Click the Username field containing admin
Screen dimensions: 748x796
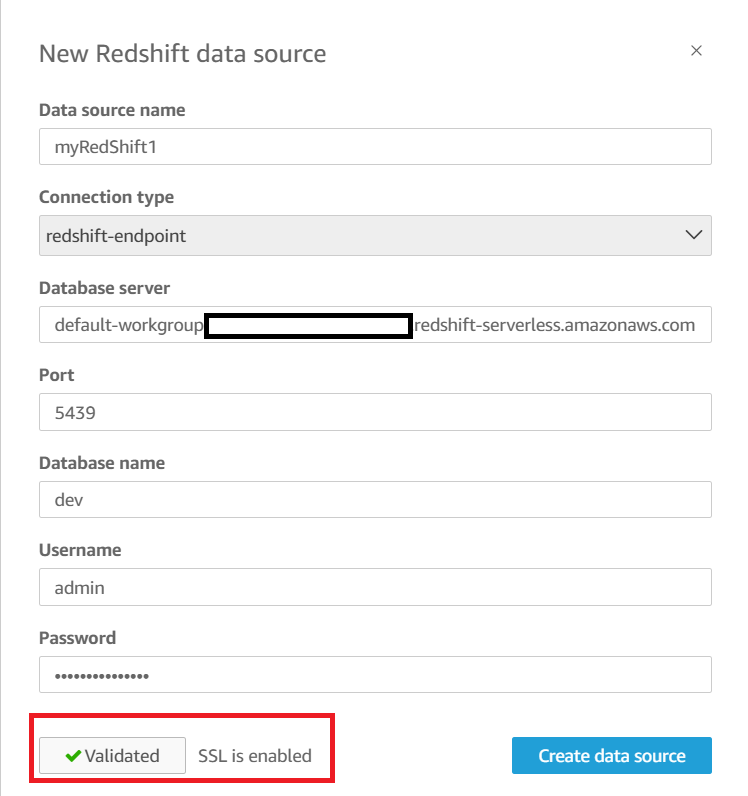tap(375, 588)
